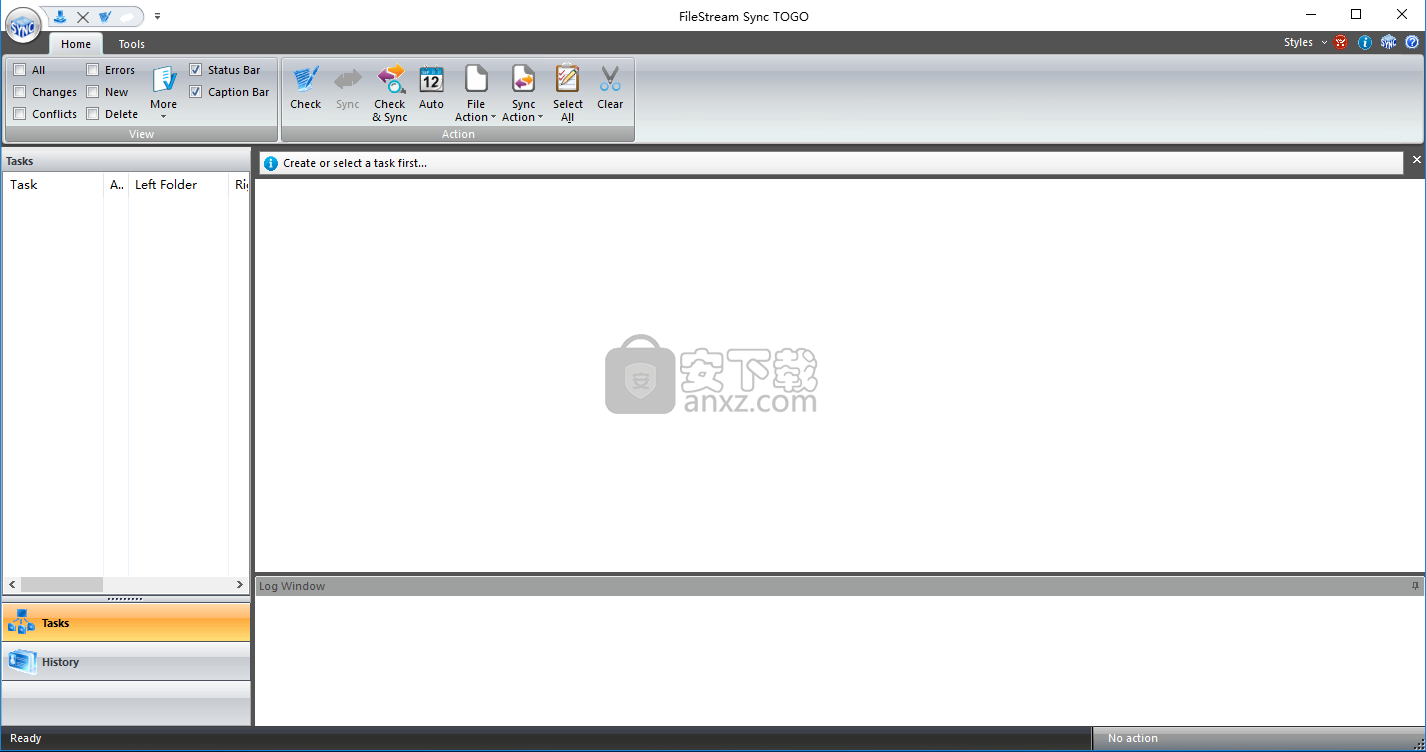Switch to the Tools ribbon tab
Image resolution: width=1426 pixels, height=752 pixels.
pos(132,44)
